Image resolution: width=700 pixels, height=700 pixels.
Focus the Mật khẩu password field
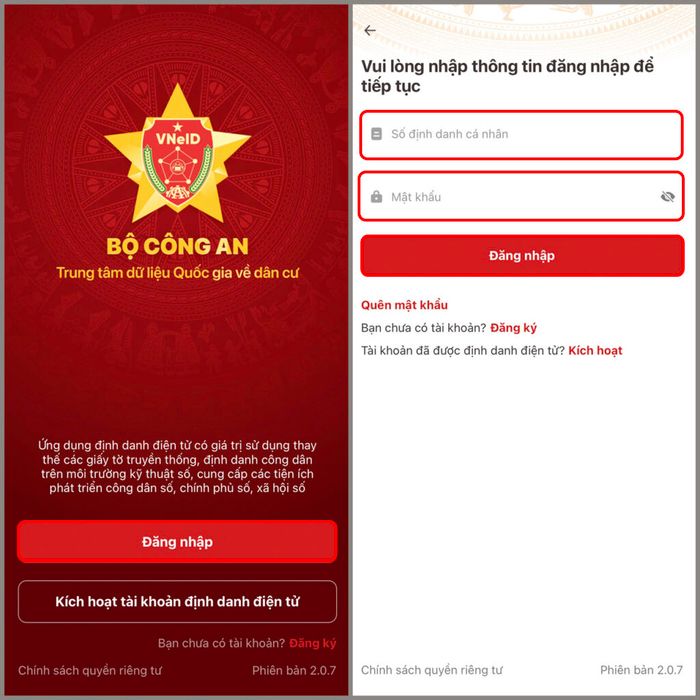pos(521,196)
